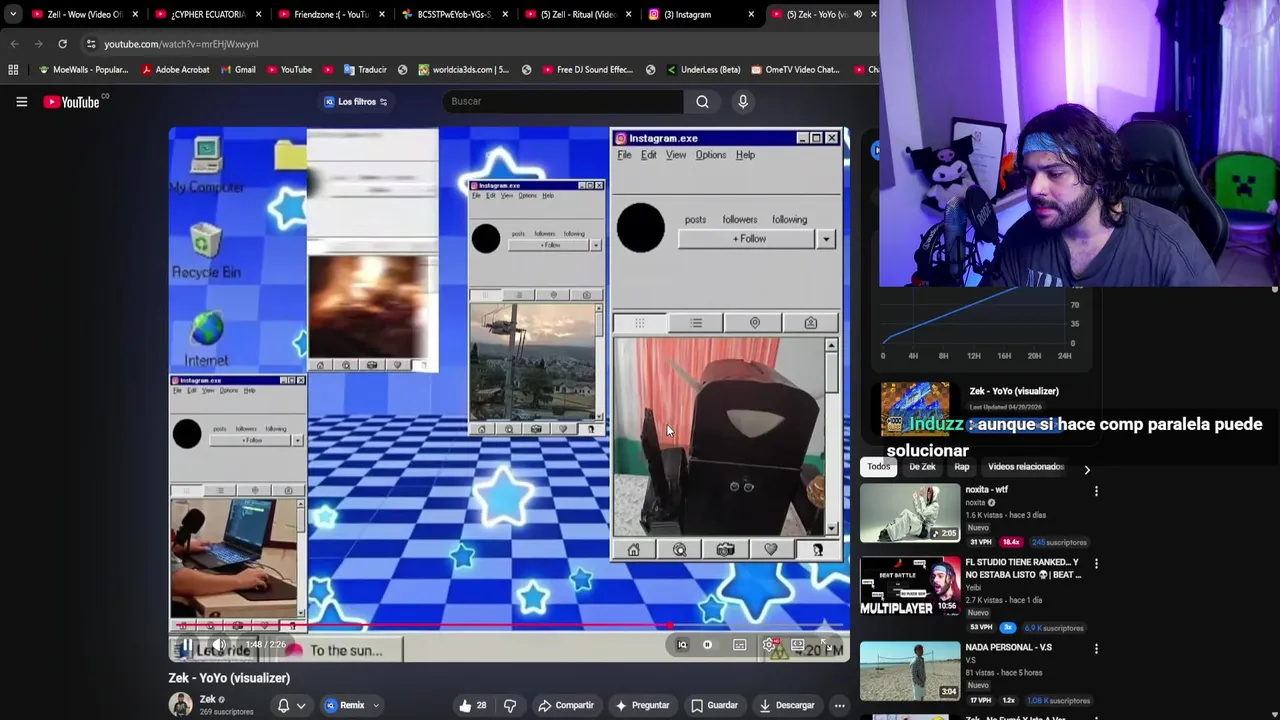Go back in browser history
Image resolution: width=1280 pixels, height=720 pixels.
(x=14, y=44)
